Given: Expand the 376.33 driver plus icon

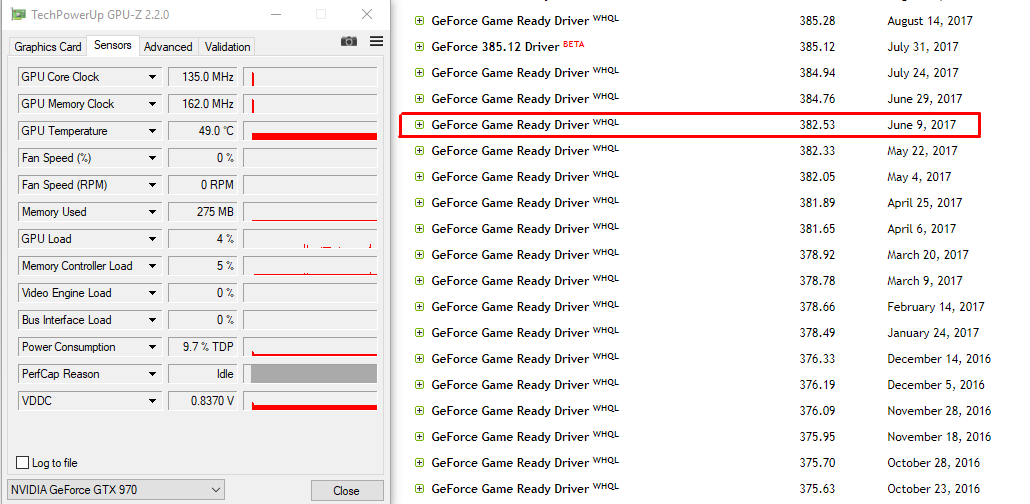Looking at the screenshot, I should point(419,359).
